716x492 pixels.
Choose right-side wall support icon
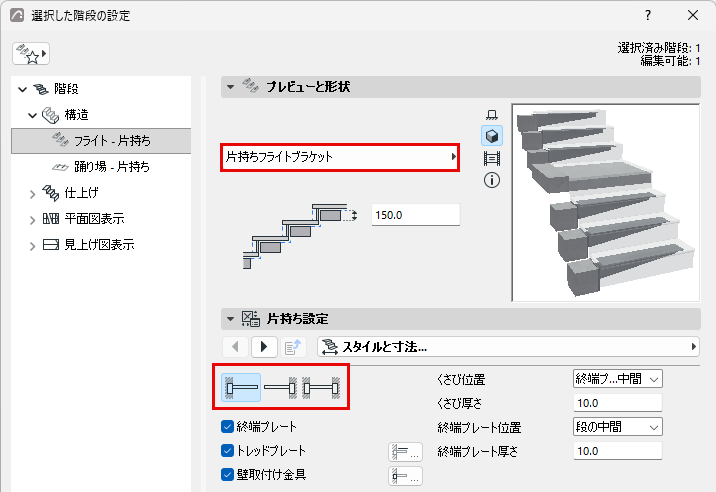[280, 388]
